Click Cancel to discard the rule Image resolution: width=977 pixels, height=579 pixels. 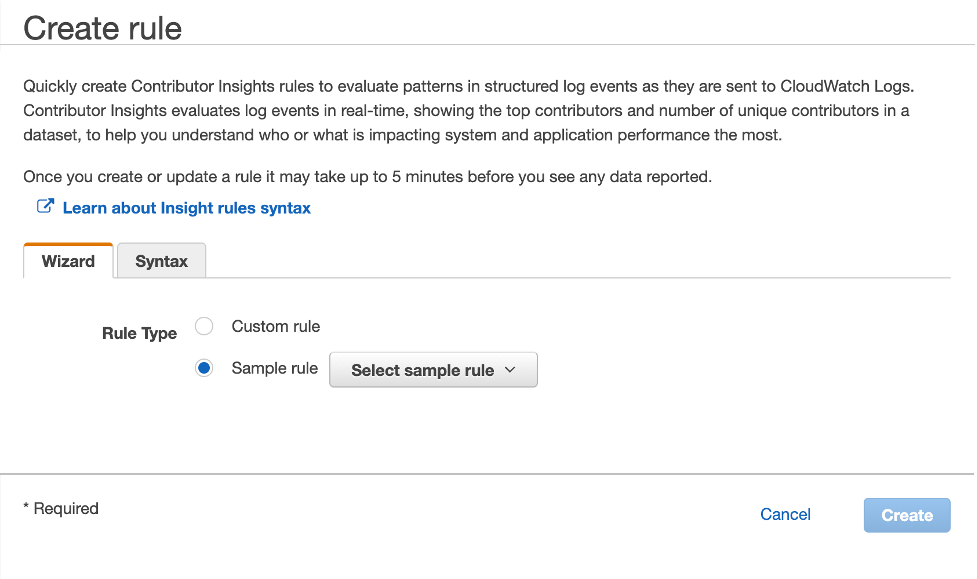(785, 514)
